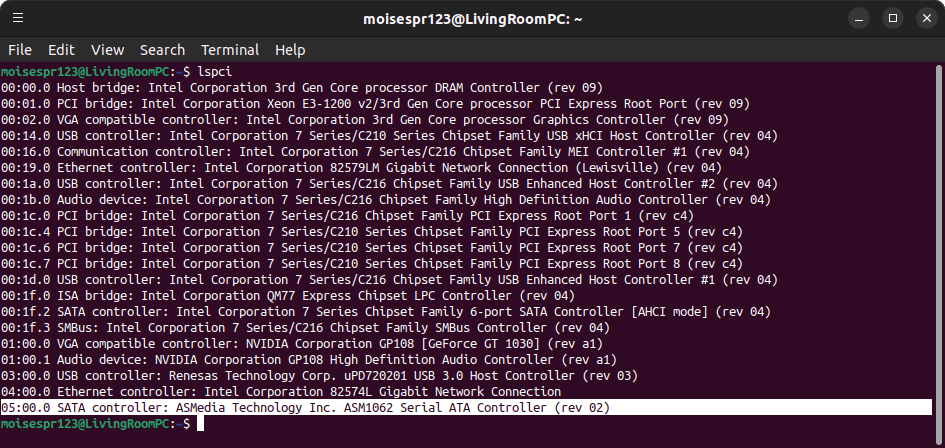Open the Terminal menu
The image size is (945, 448).
pos(230,50)
